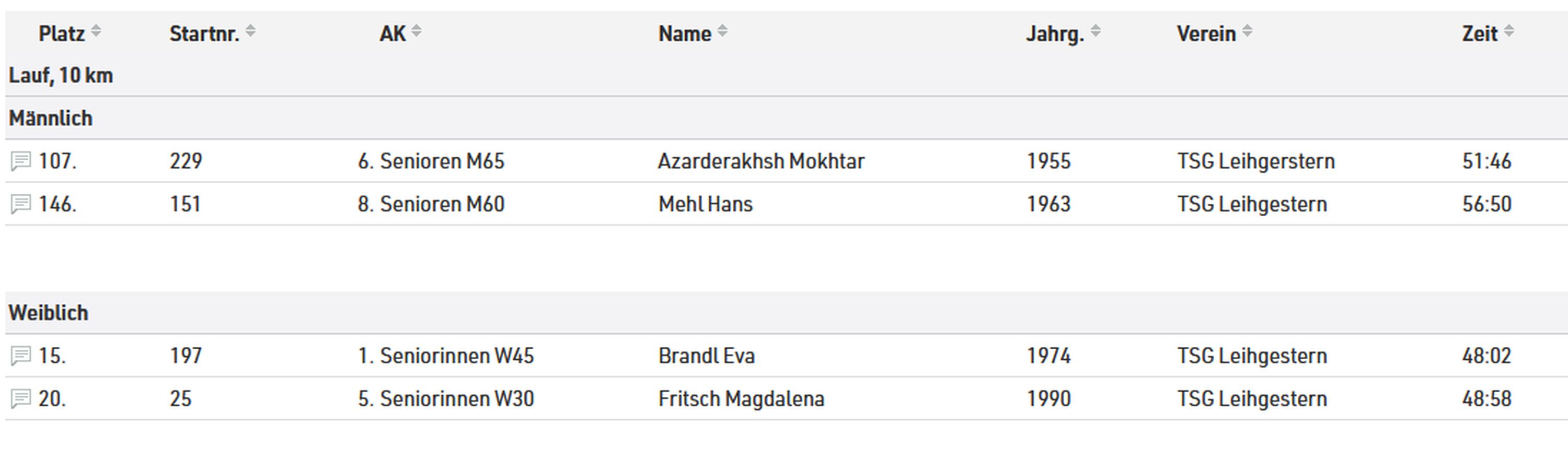Click the Platz column header

click(62, 33)
